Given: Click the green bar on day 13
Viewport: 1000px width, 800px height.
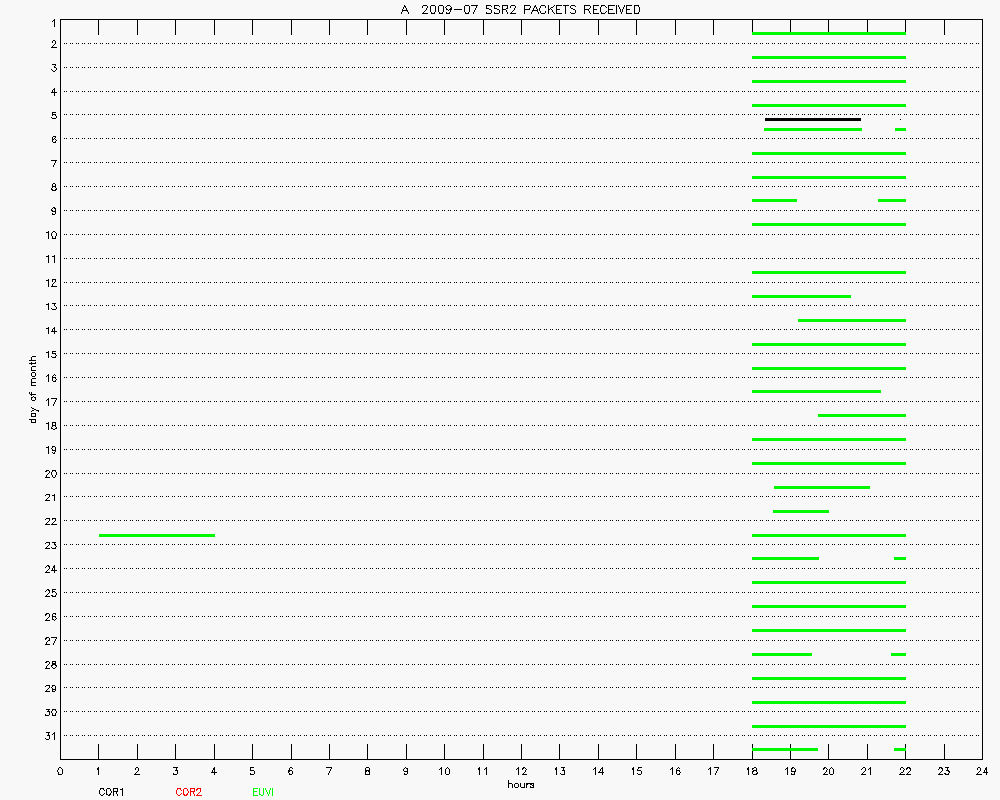Looking at the screenshot, I should point(851,320).
